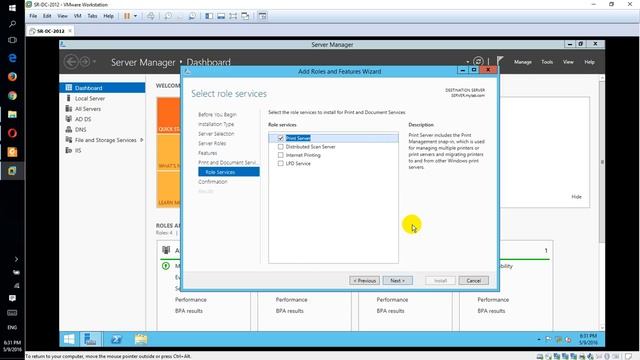Viewport: 640px width, 360px height.
Task: Select the Server Selection wizard step
Action: 216,134
